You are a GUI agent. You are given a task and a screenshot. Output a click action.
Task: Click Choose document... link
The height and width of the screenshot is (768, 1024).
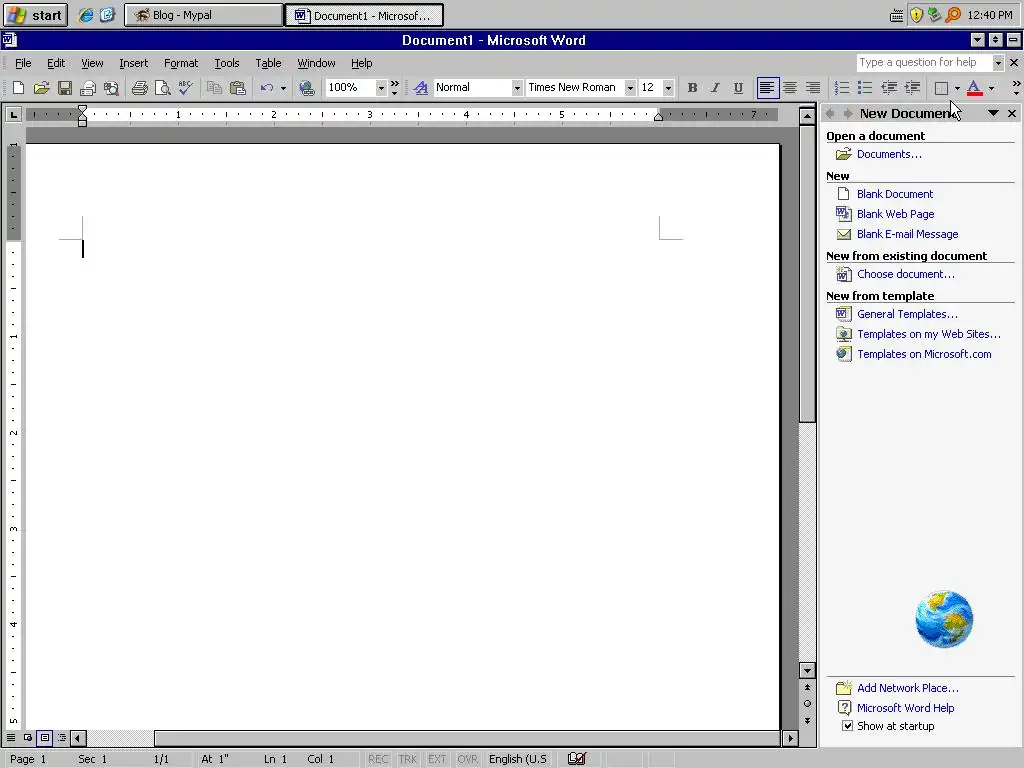pyautogui.click(x=905, y=274)
